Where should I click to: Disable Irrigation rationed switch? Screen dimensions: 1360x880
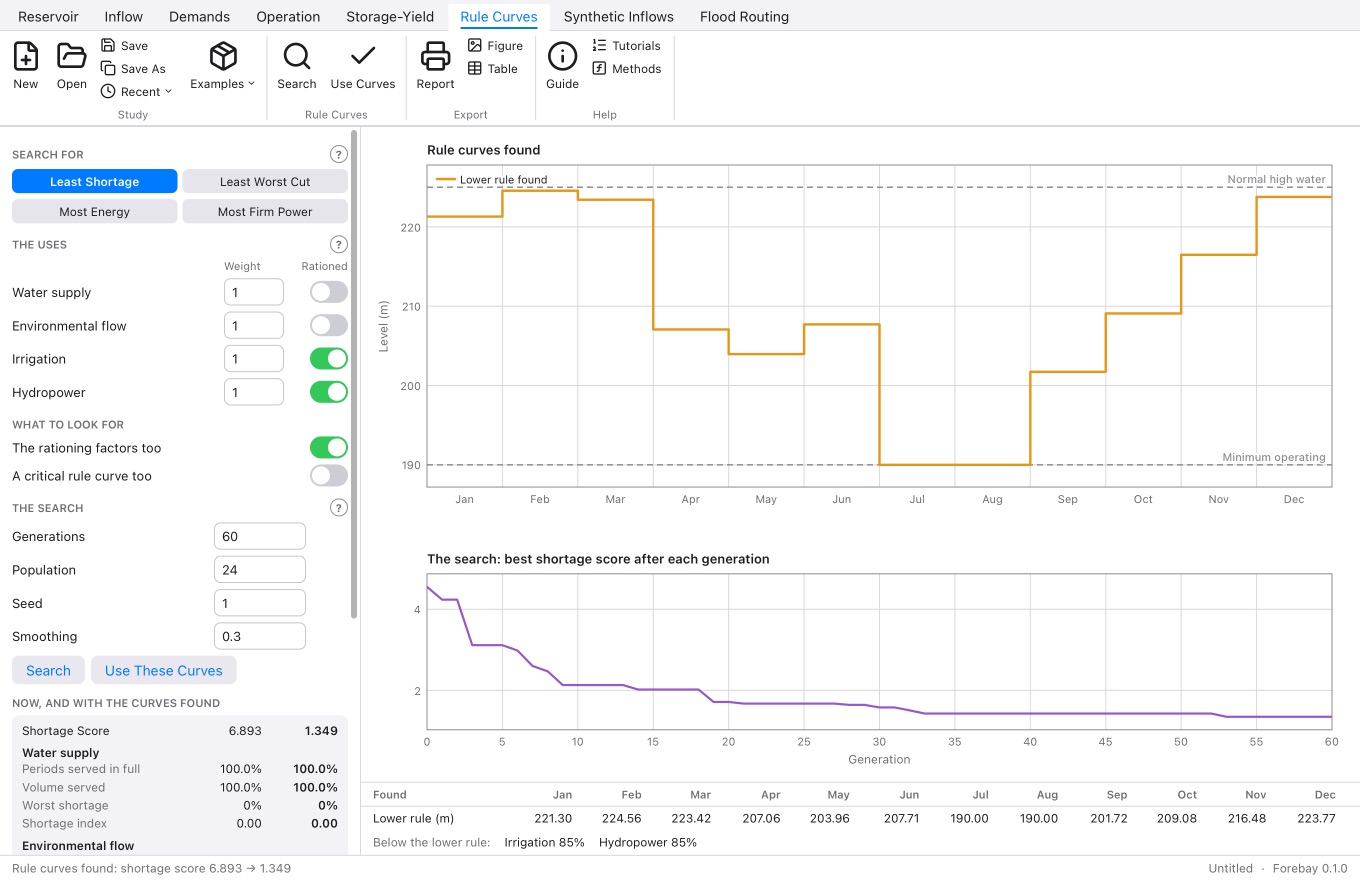(329, 359)
